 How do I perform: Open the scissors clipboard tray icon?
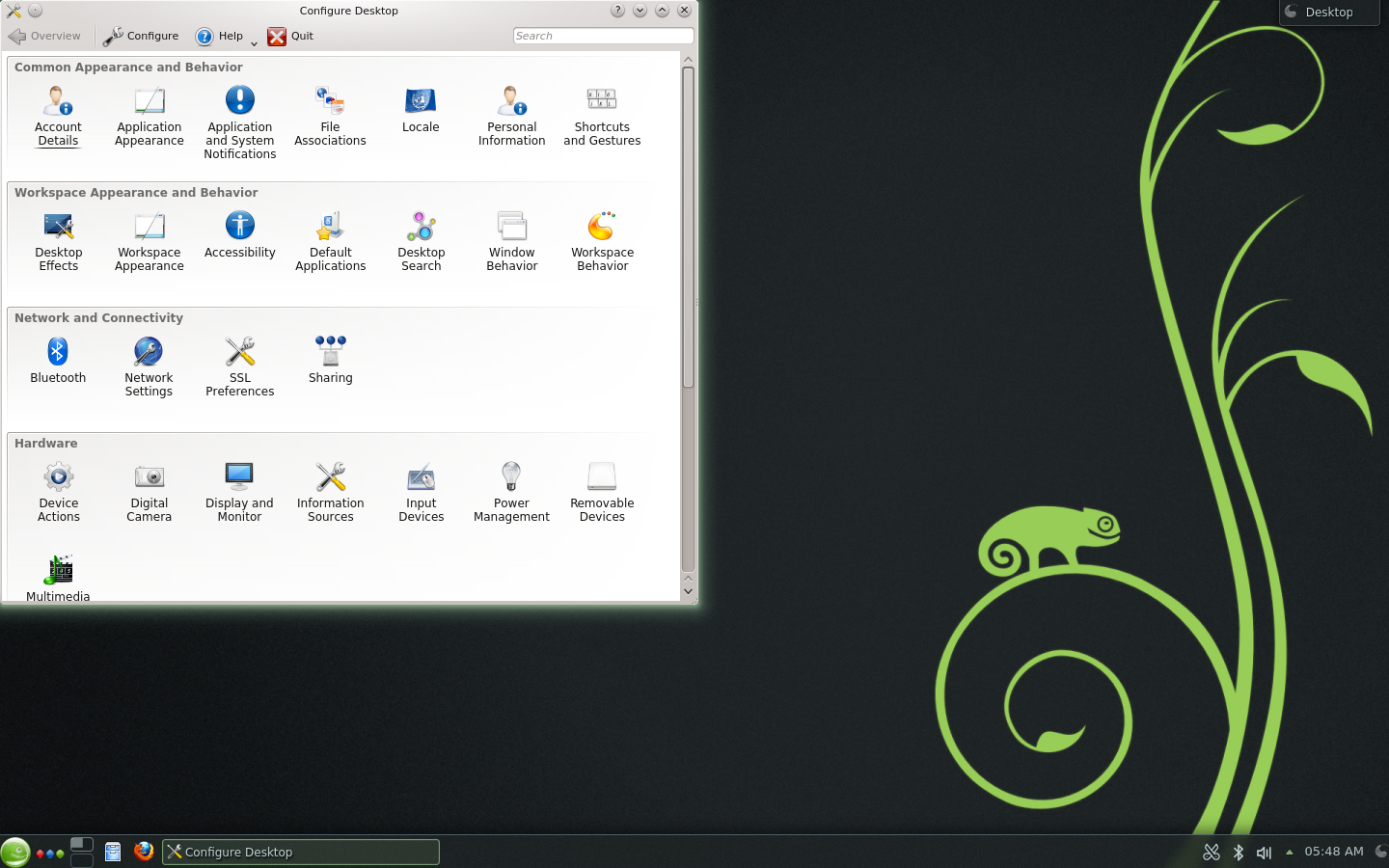click(1212, 853)
